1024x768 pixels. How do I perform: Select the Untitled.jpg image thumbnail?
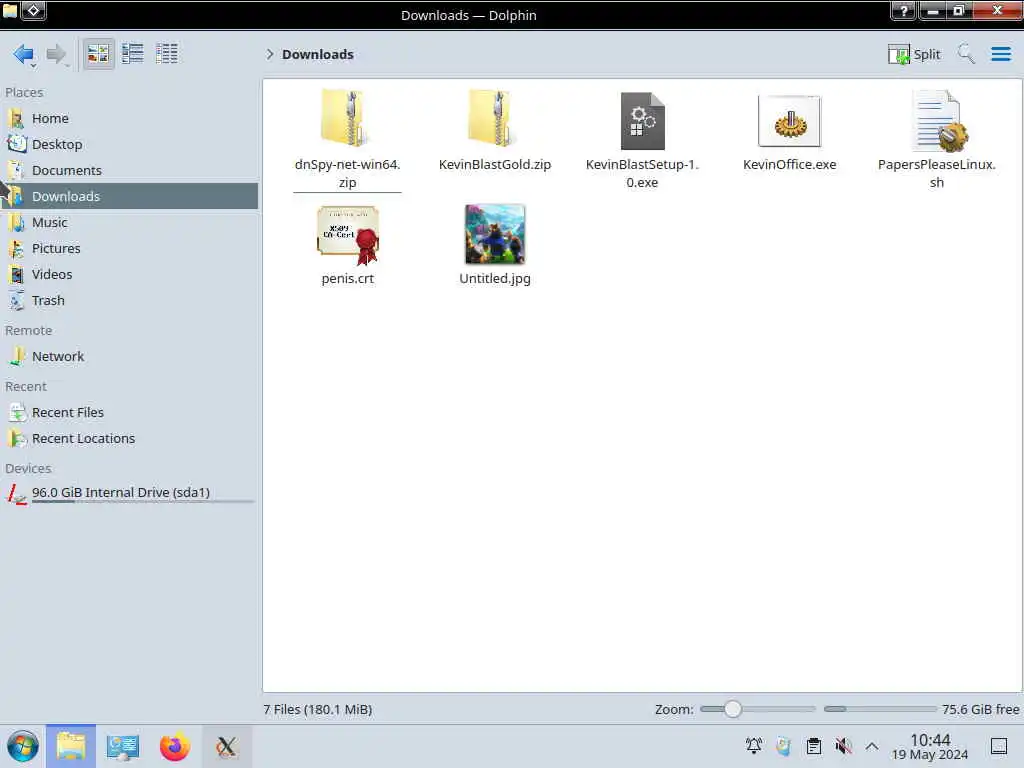494,234
